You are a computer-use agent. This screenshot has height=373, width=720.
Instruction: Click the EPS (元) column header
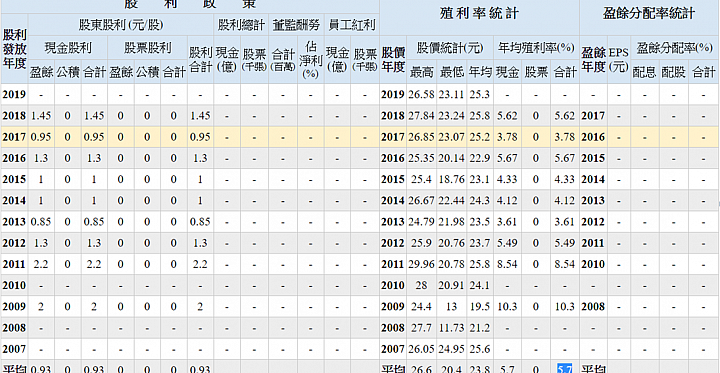[619, 60]
